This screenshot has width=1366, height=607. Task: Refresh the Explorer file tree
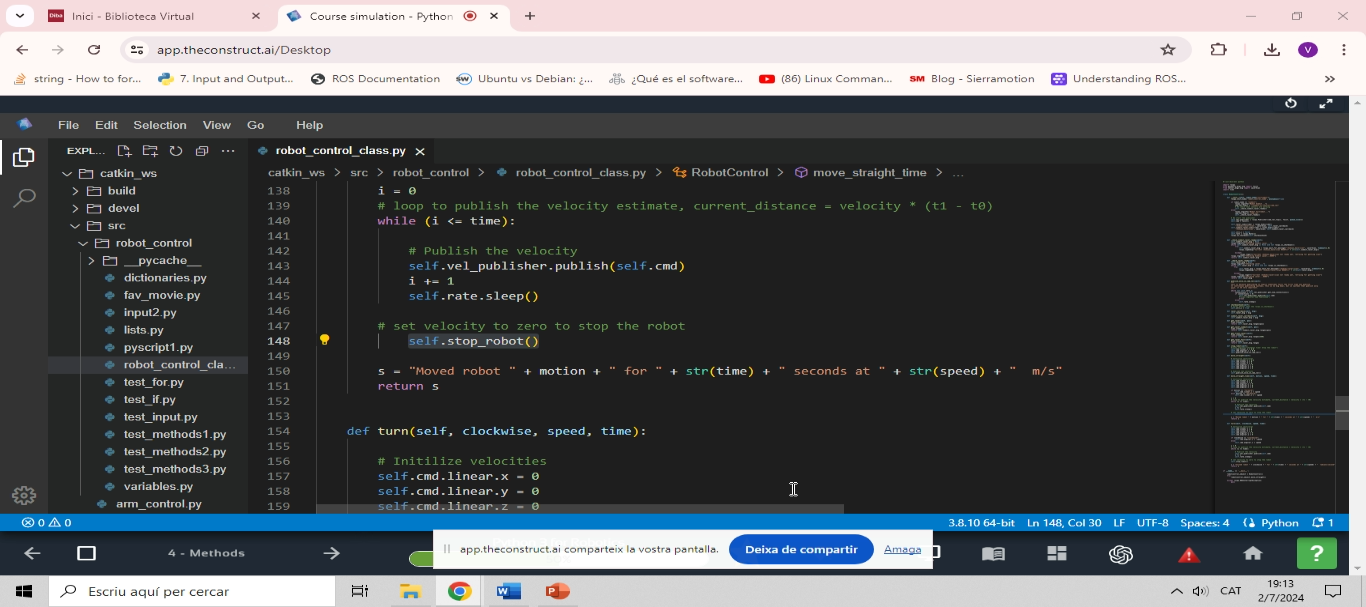pos(176,151)
